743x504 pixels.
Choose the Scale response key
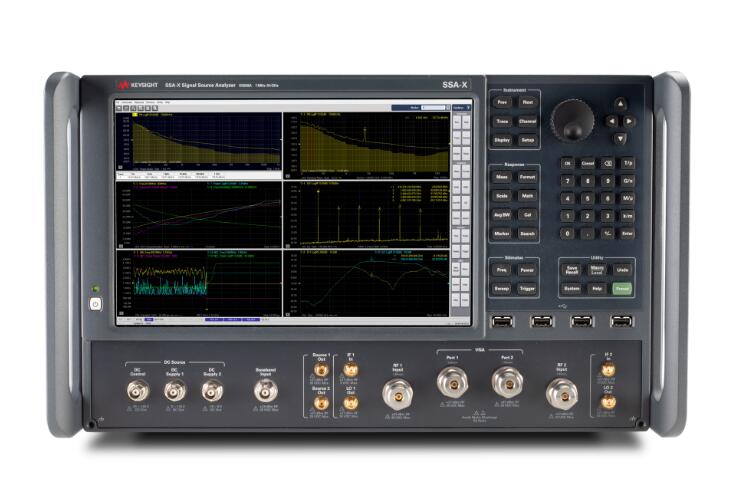[502, 196]
